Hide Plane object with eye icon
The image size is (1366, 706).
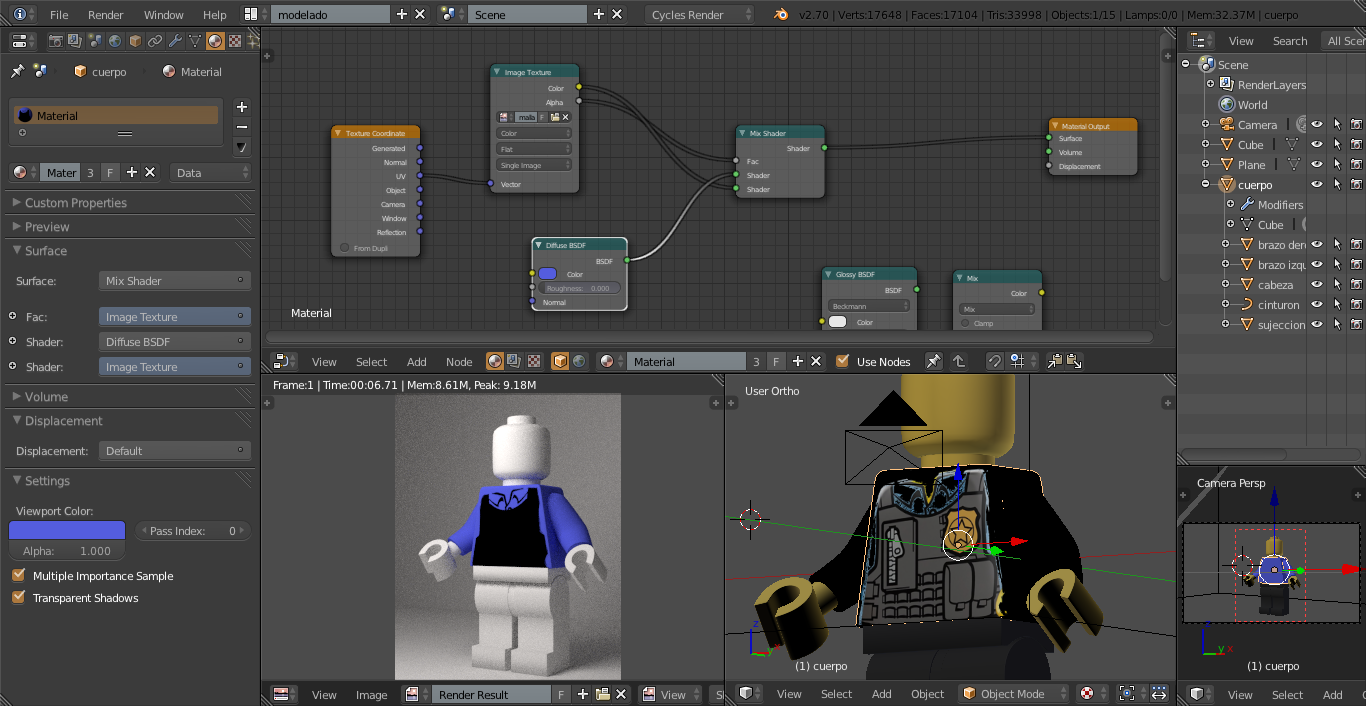pos(1317,165)
